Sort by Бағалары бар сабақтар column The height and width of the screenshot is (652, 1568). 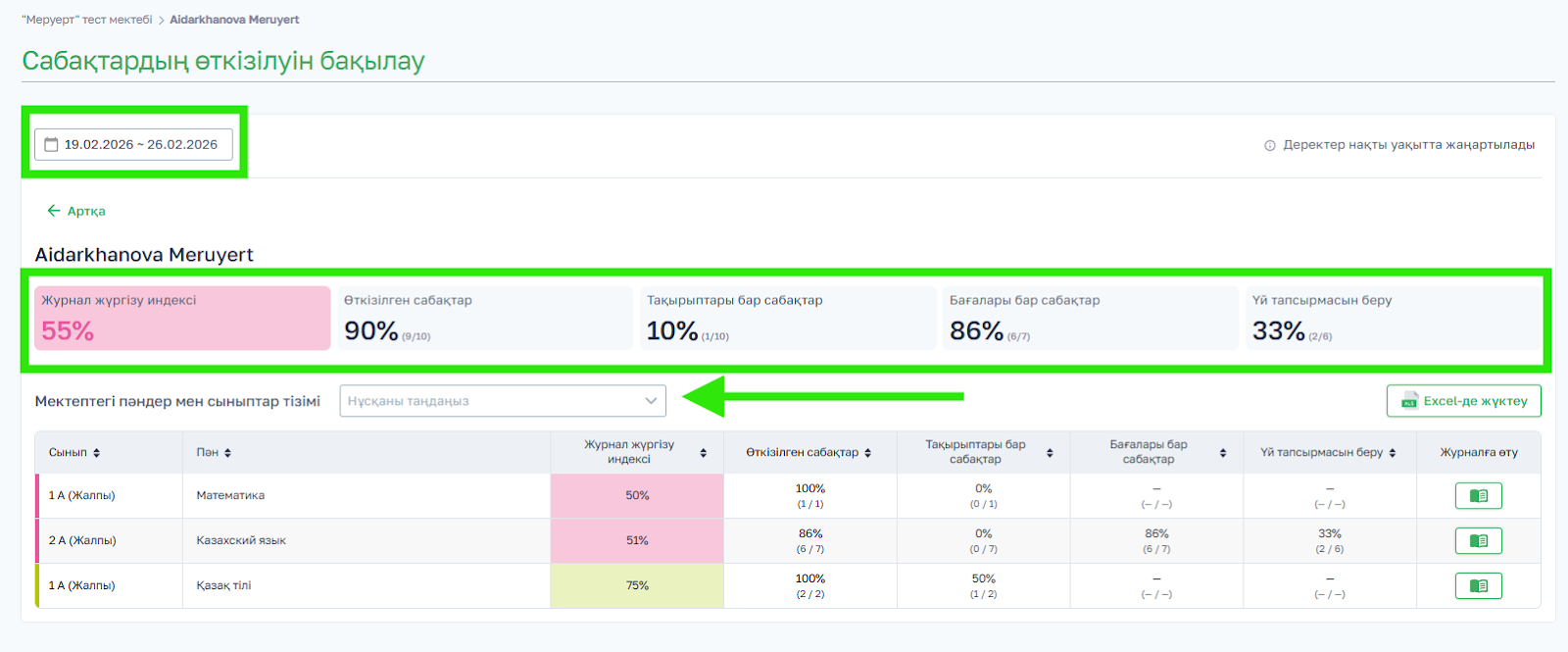pos(1223,453)
